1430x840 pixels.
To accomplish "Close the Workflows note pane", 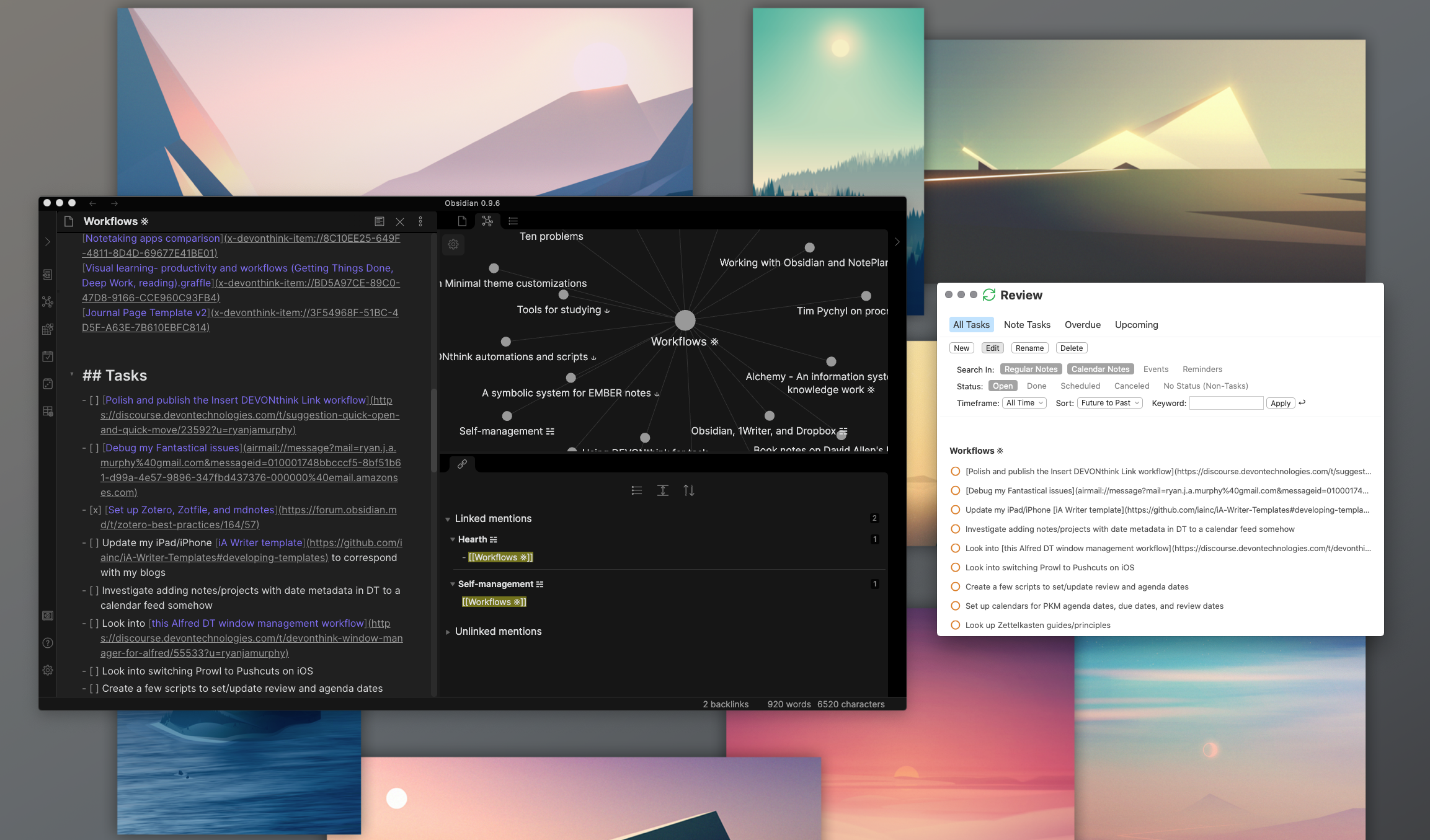I will coord(400,221).
